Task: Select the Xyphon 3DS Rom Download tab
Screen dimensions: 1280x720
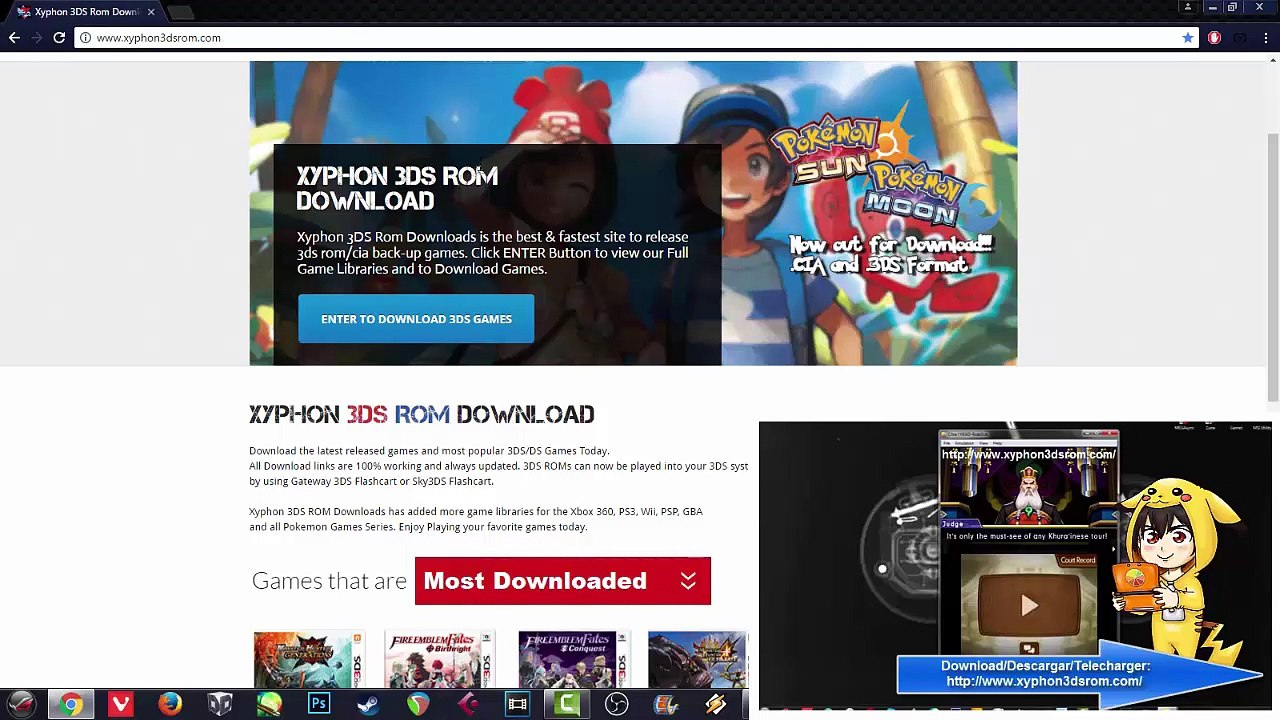Action: click(85, 12)
